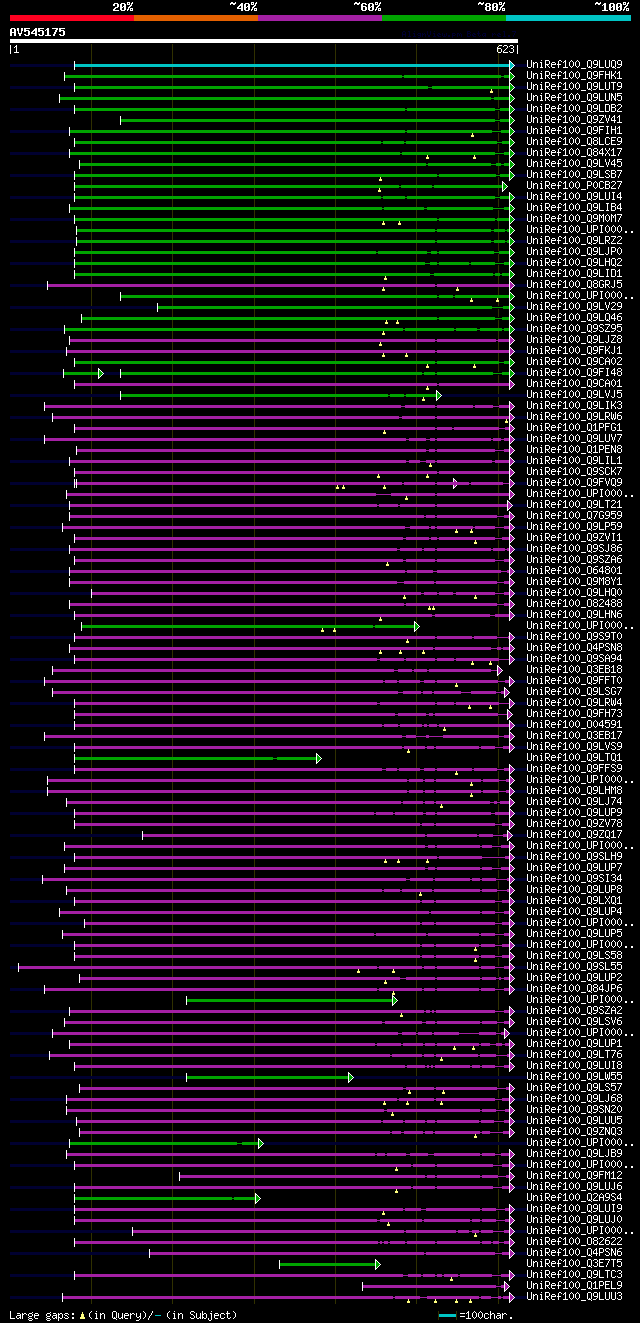This screenshot has width=640, height=1323.
Task: Open the UniRef100_O04591 entry
Action: click(575, 725)
